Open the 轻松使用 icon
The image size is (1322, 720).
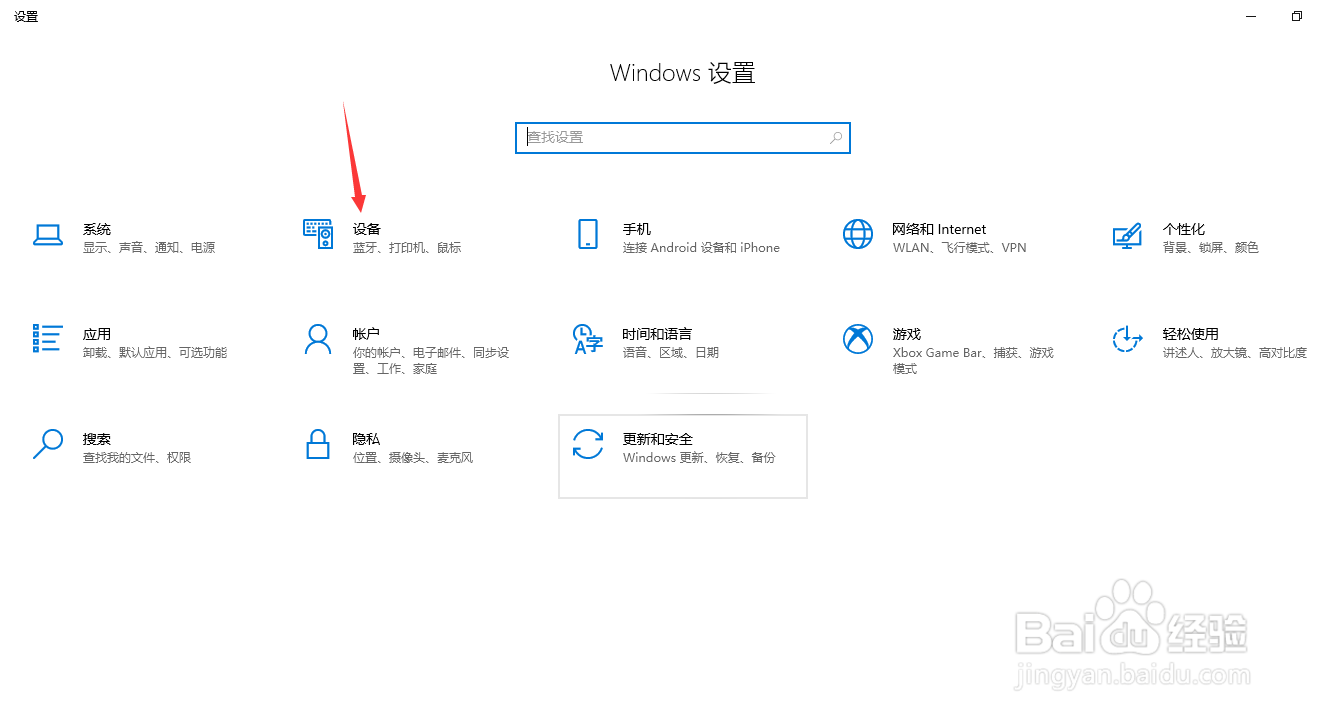click(1127, 339)
